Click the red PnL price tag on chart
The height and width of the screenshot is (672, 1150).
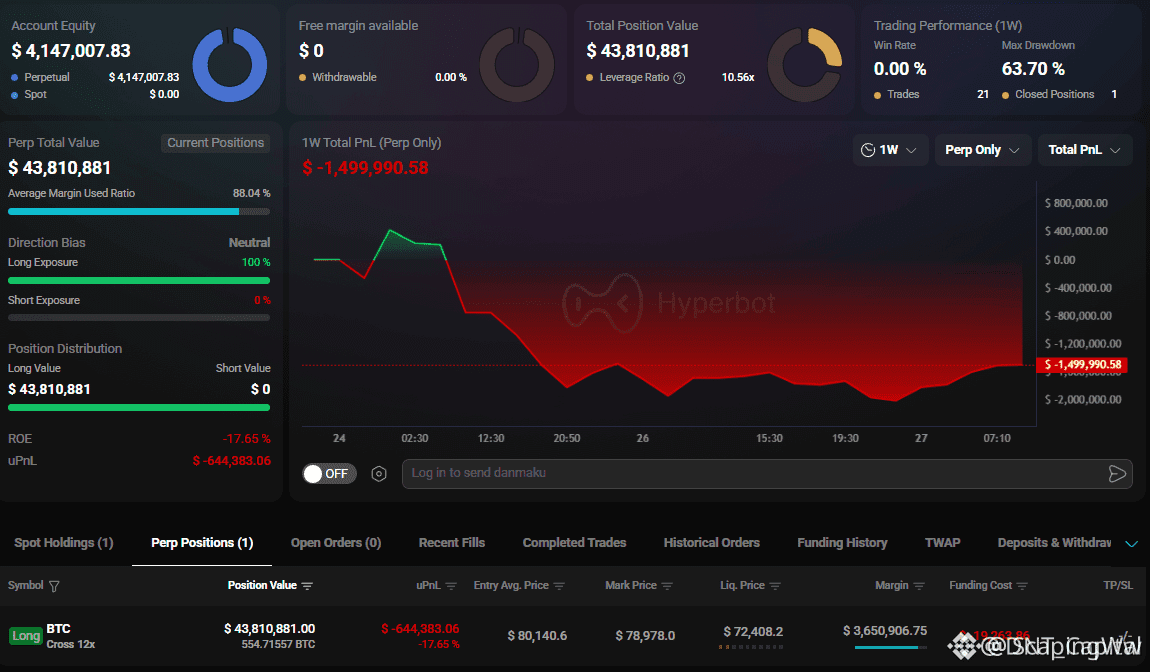(1083, 365)
